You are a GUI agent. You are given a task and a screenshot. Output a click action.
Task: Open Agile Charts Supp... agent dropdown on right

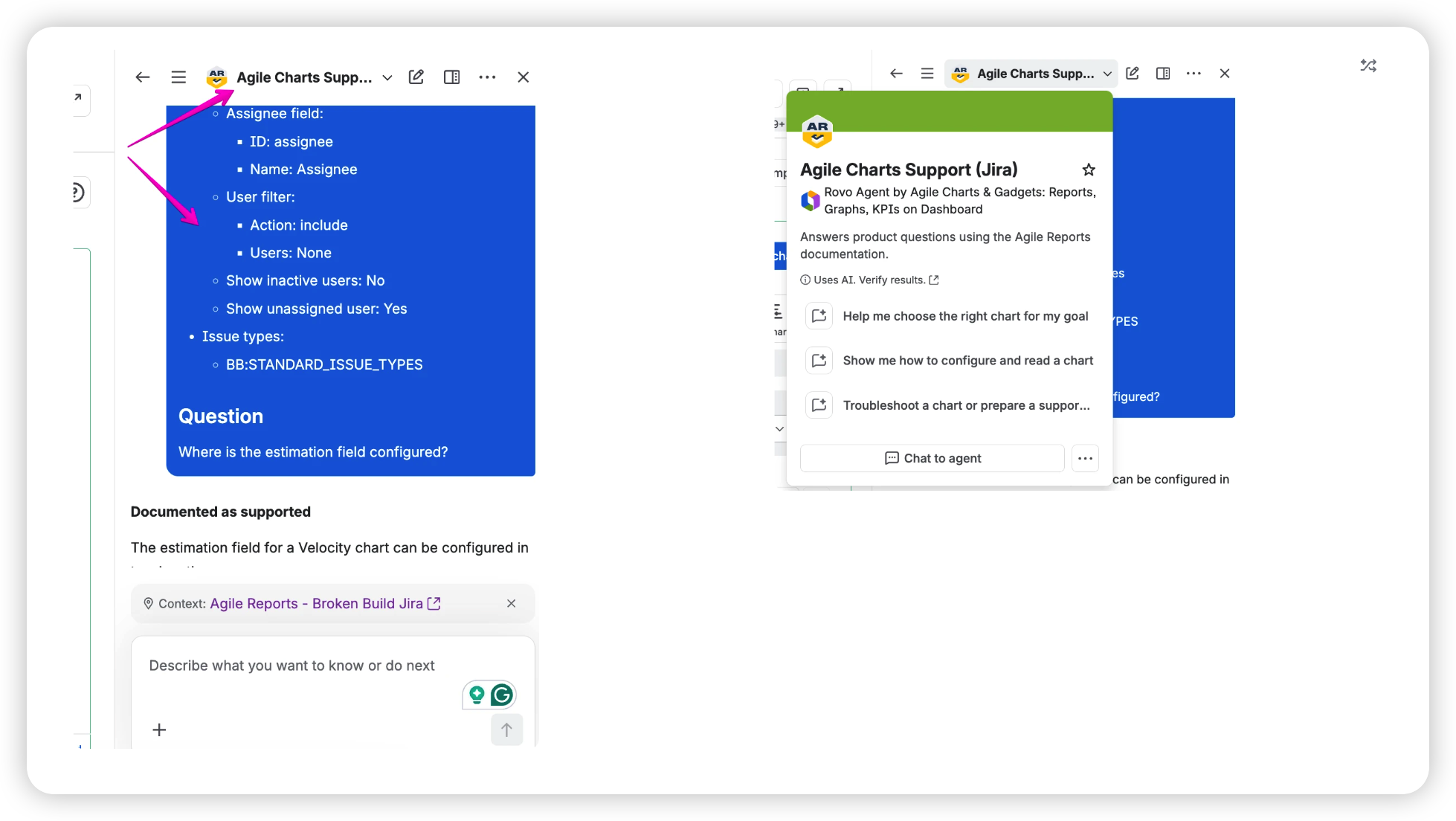pyautogui.click(x=1031, y=74)
